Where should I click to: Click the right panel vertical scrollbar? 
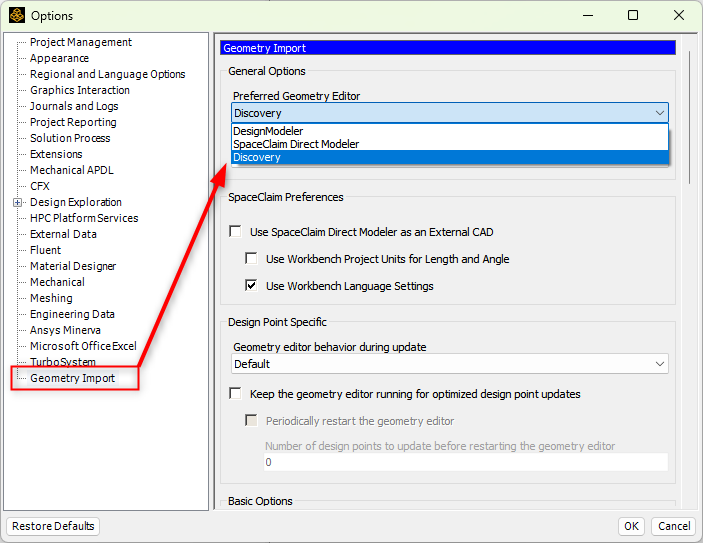click(690, 117)
